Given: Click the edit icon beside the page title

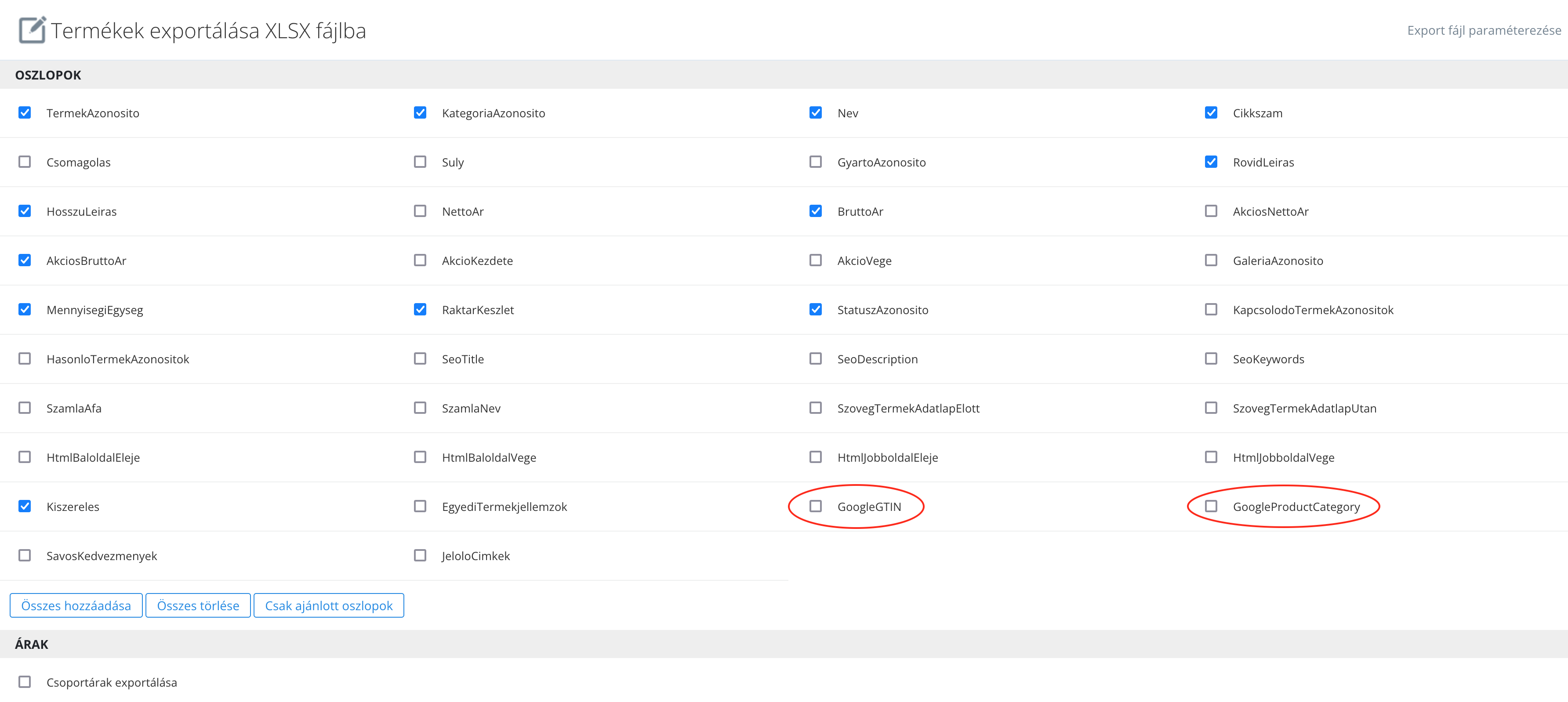Looking at the screenshot, I should click(32, 30).
